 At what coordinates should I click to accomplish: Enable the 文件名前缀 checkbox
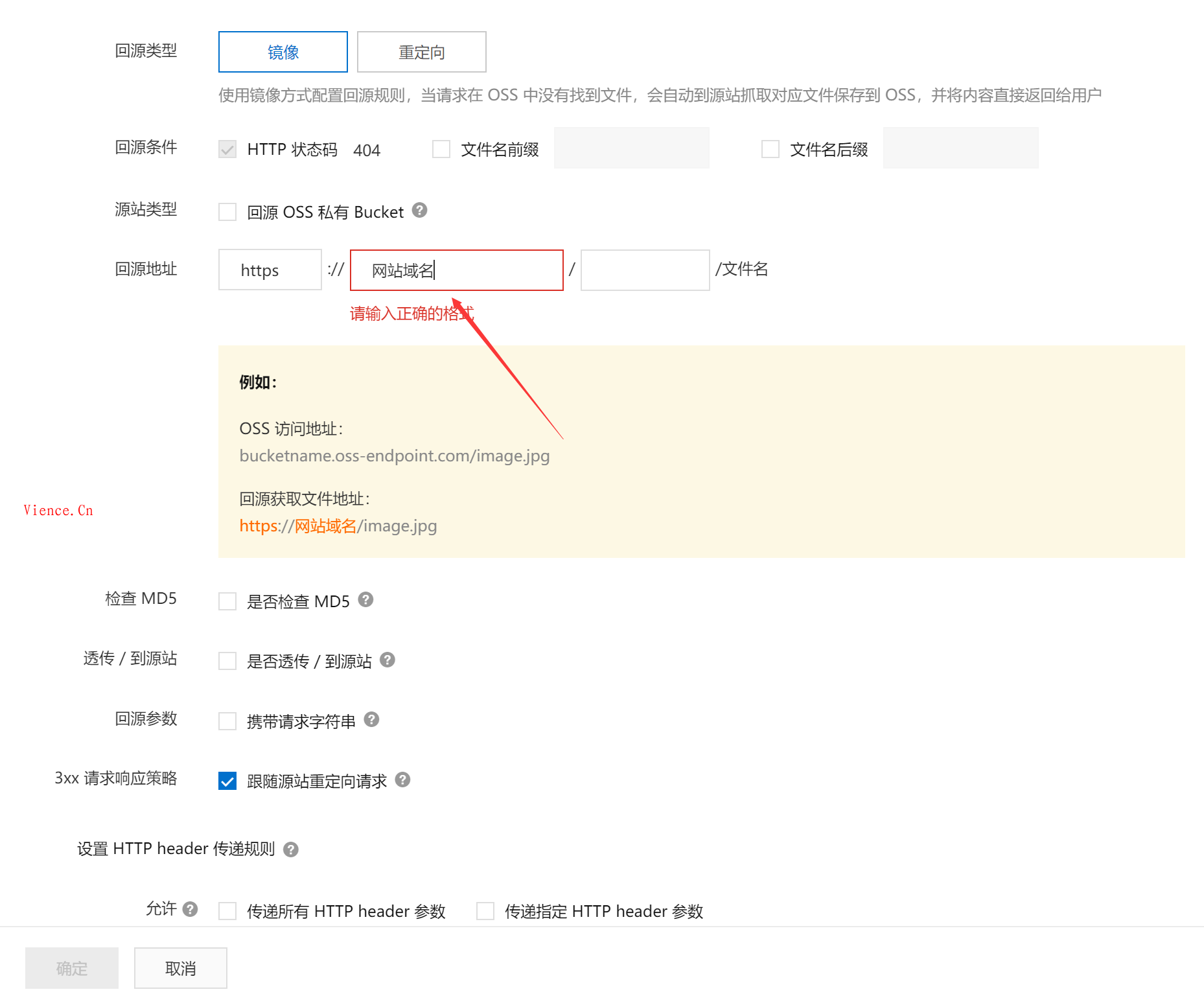coord(441,150)
